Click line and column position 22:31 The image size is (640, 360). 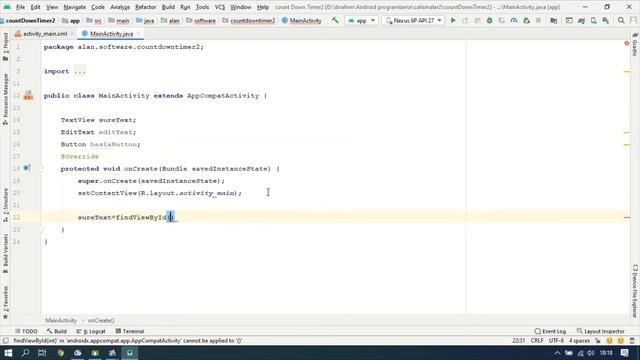[x=518, y=341]
